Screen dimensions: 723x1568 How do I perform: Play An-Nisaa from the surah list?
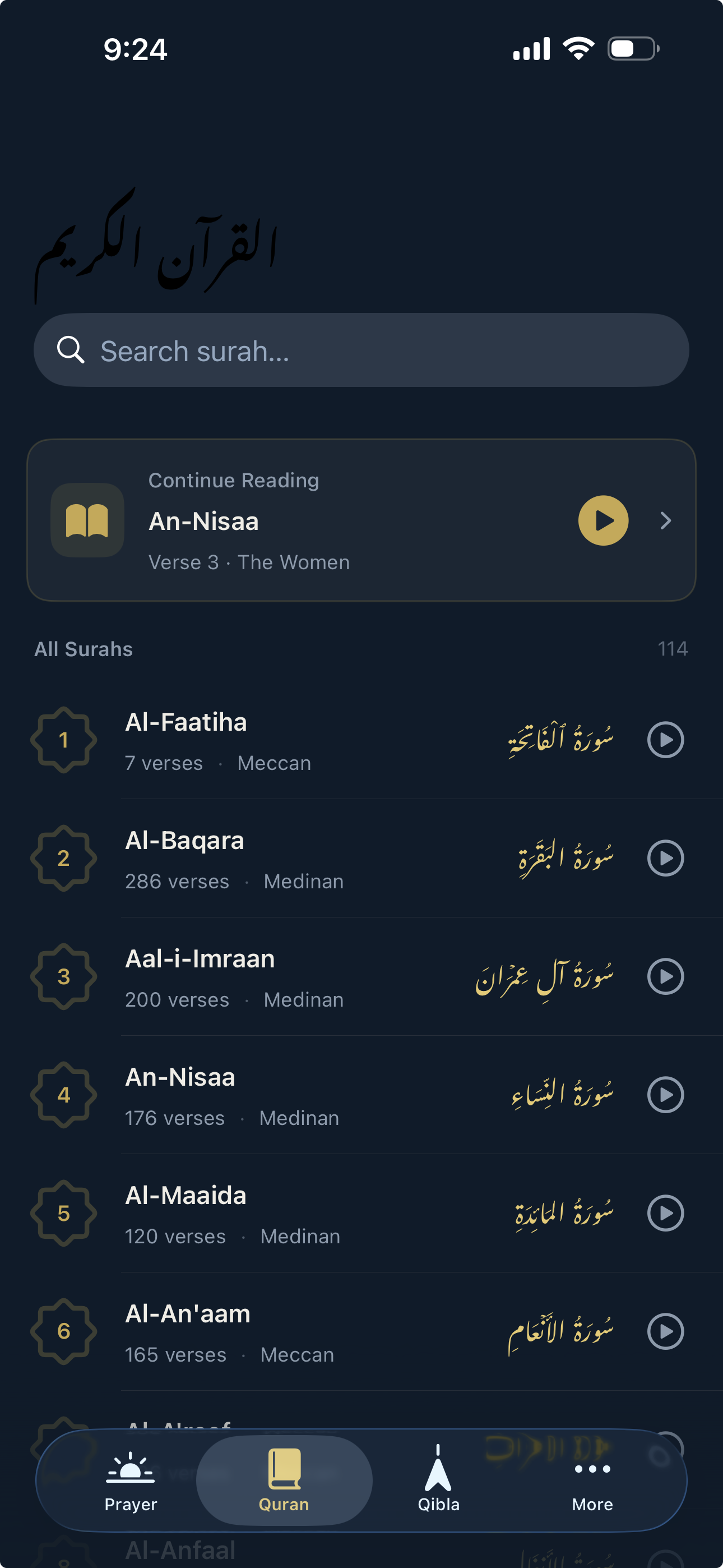point(665,1095)
